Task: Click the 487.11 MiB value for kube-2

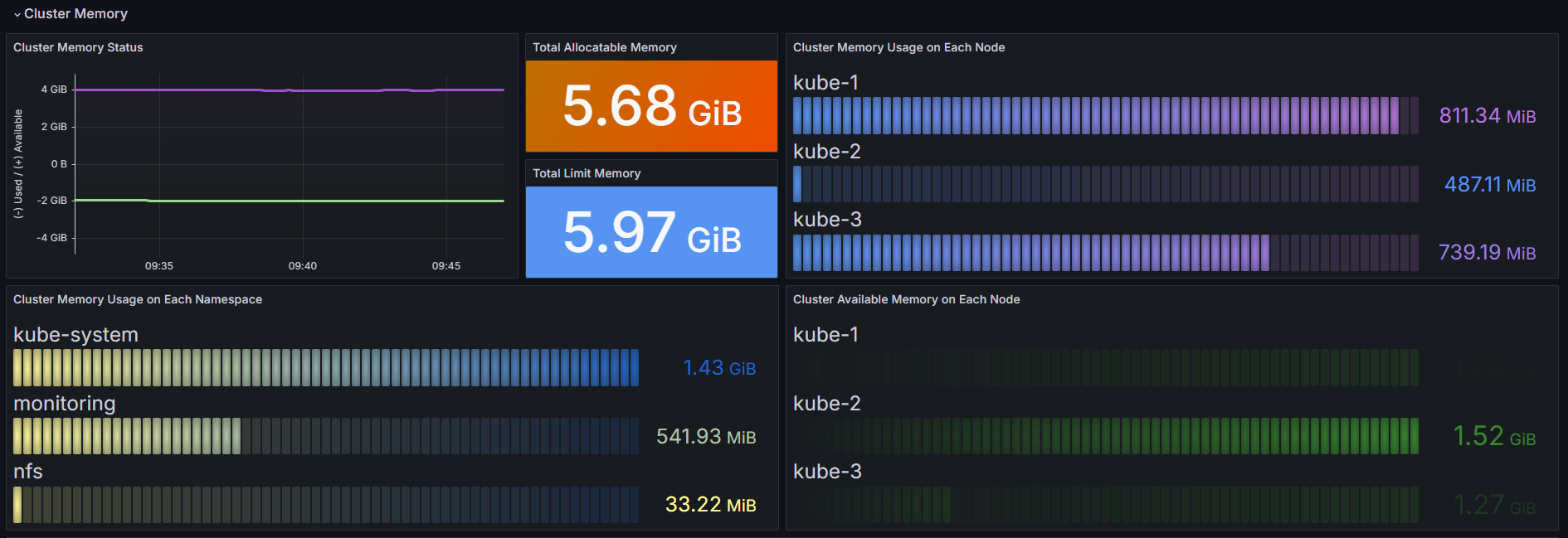Action: point(1489,185)
